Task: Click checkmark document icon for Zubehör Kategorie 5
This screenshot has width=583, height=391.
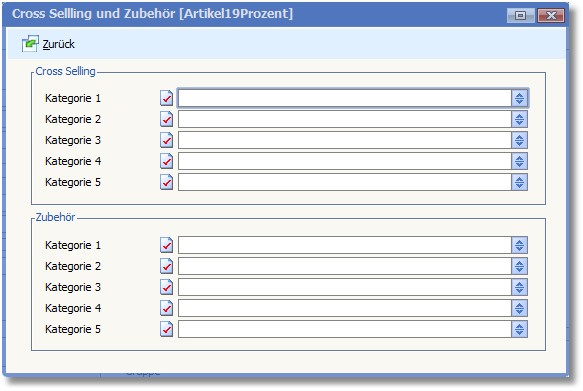Action: tap(167, 329)
